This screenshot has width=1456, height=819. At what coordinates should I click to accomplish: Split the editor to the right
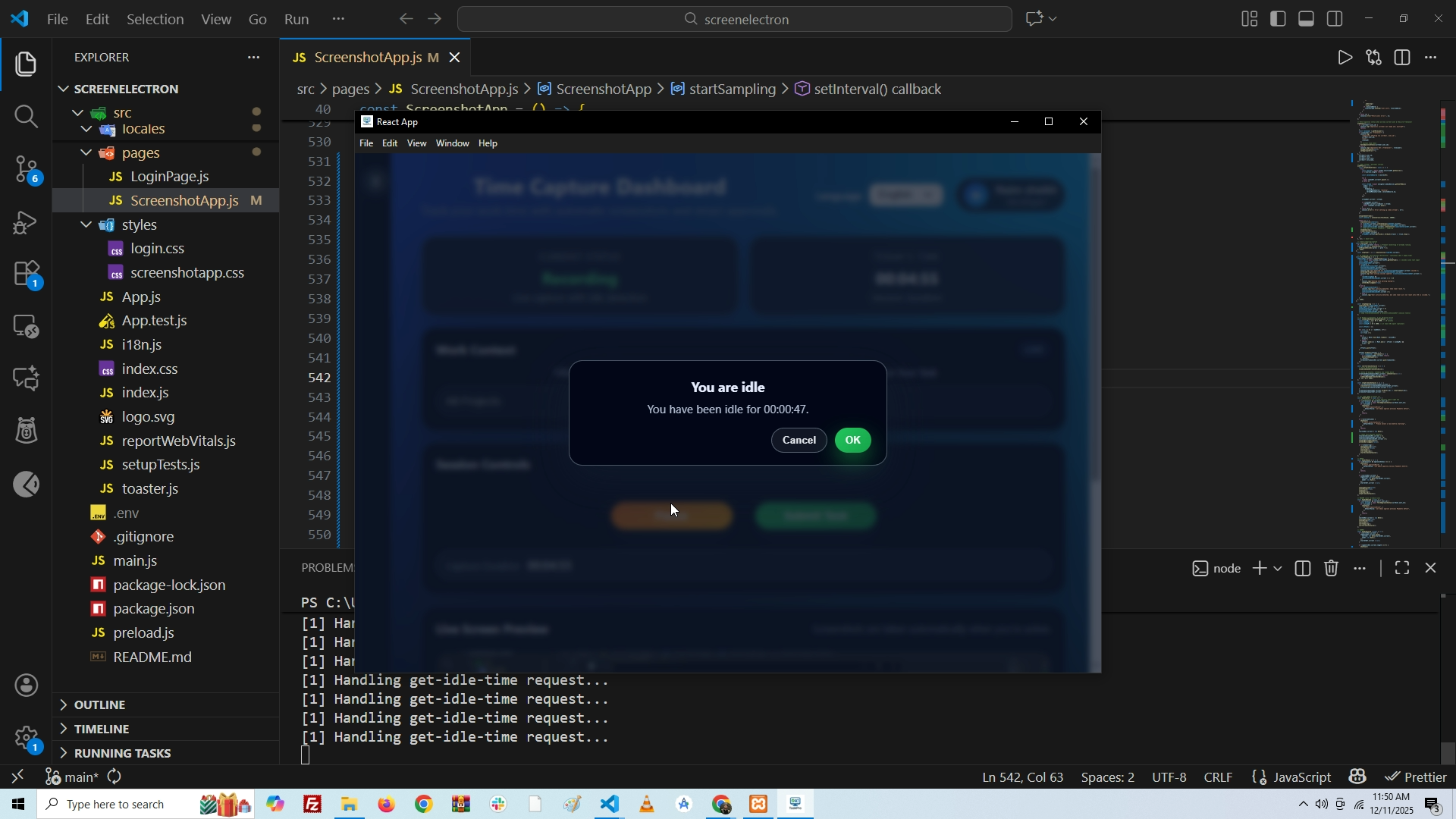[x=1403, y=58]
